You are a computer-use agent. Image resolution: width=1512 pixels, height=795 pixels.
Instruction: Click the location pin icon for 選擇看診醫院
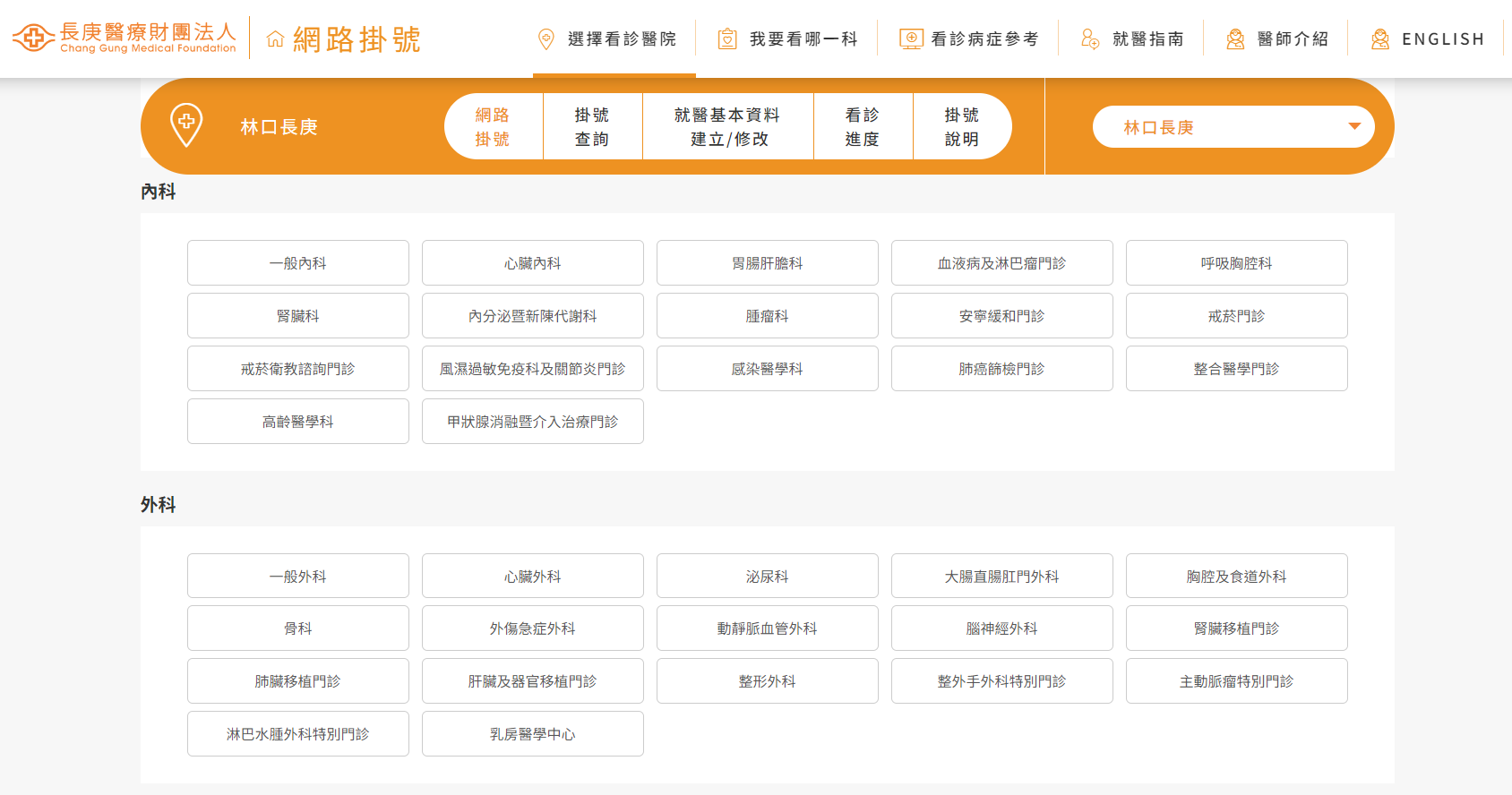click(x=546, y=38)
